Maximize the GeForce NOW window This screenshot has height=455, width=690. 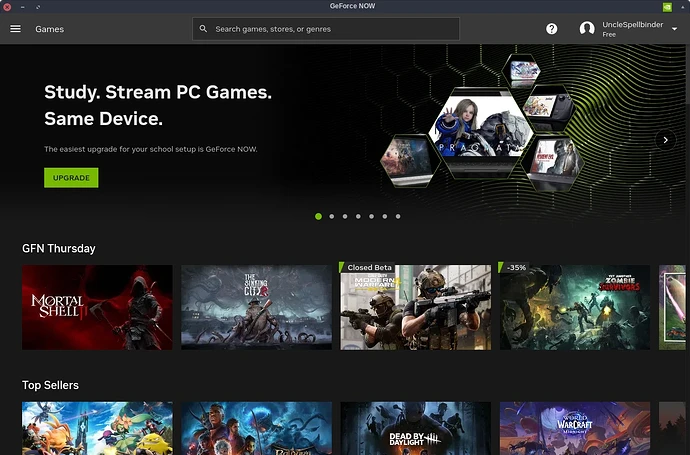tap(38, 7)
